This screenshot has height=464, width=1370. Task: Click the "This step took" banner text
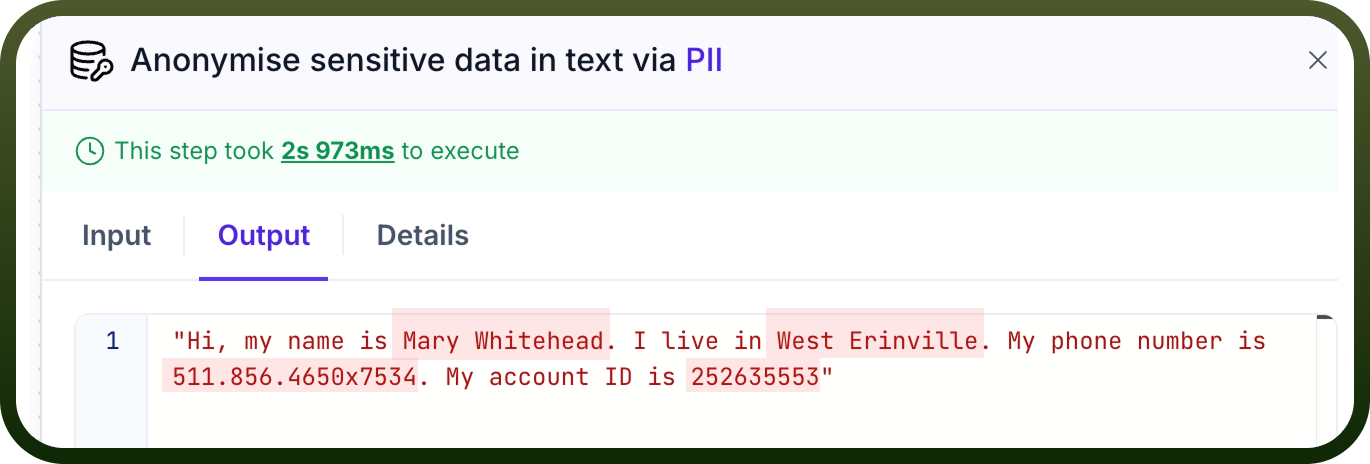[x=194, y=152]
